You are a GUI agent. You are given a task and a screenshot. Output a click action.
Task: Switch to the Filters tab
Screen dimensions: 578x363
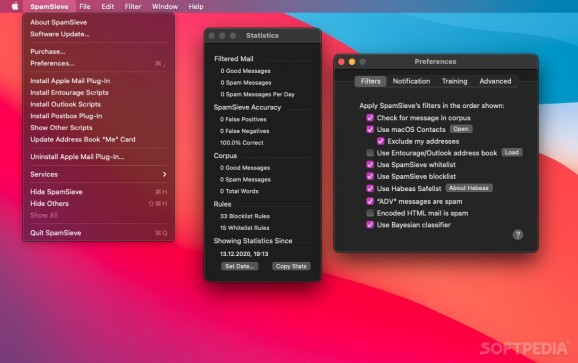coord(370,81)
